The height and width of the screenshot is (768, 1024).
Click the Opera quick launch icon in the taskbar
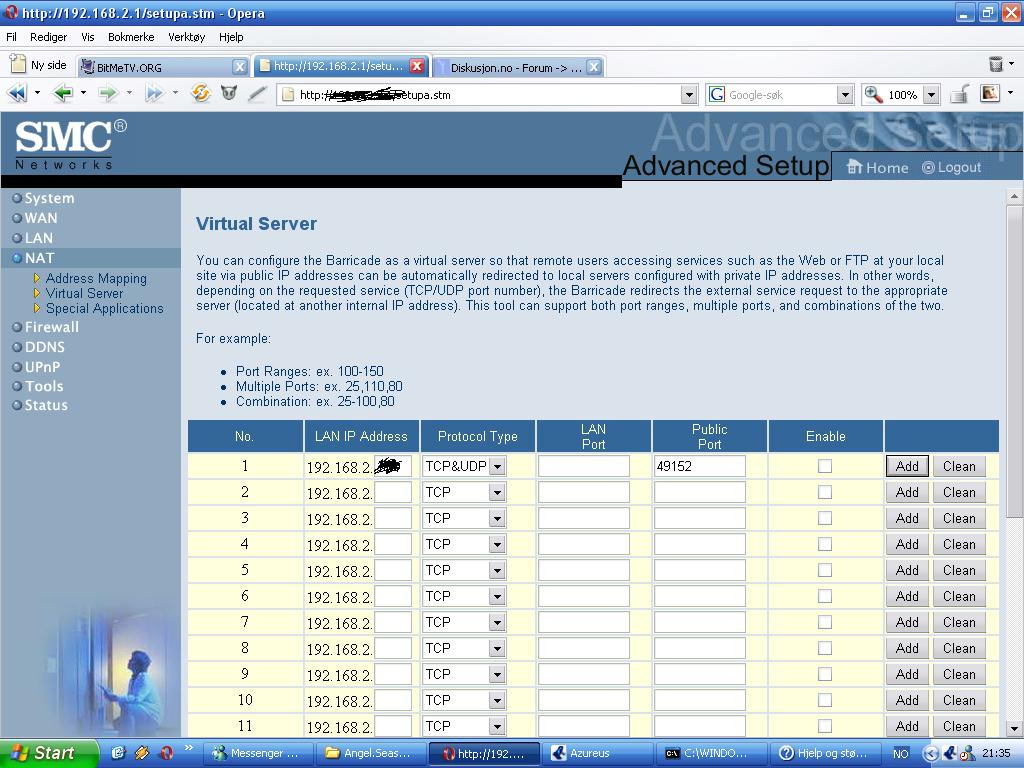click(166, 753)
